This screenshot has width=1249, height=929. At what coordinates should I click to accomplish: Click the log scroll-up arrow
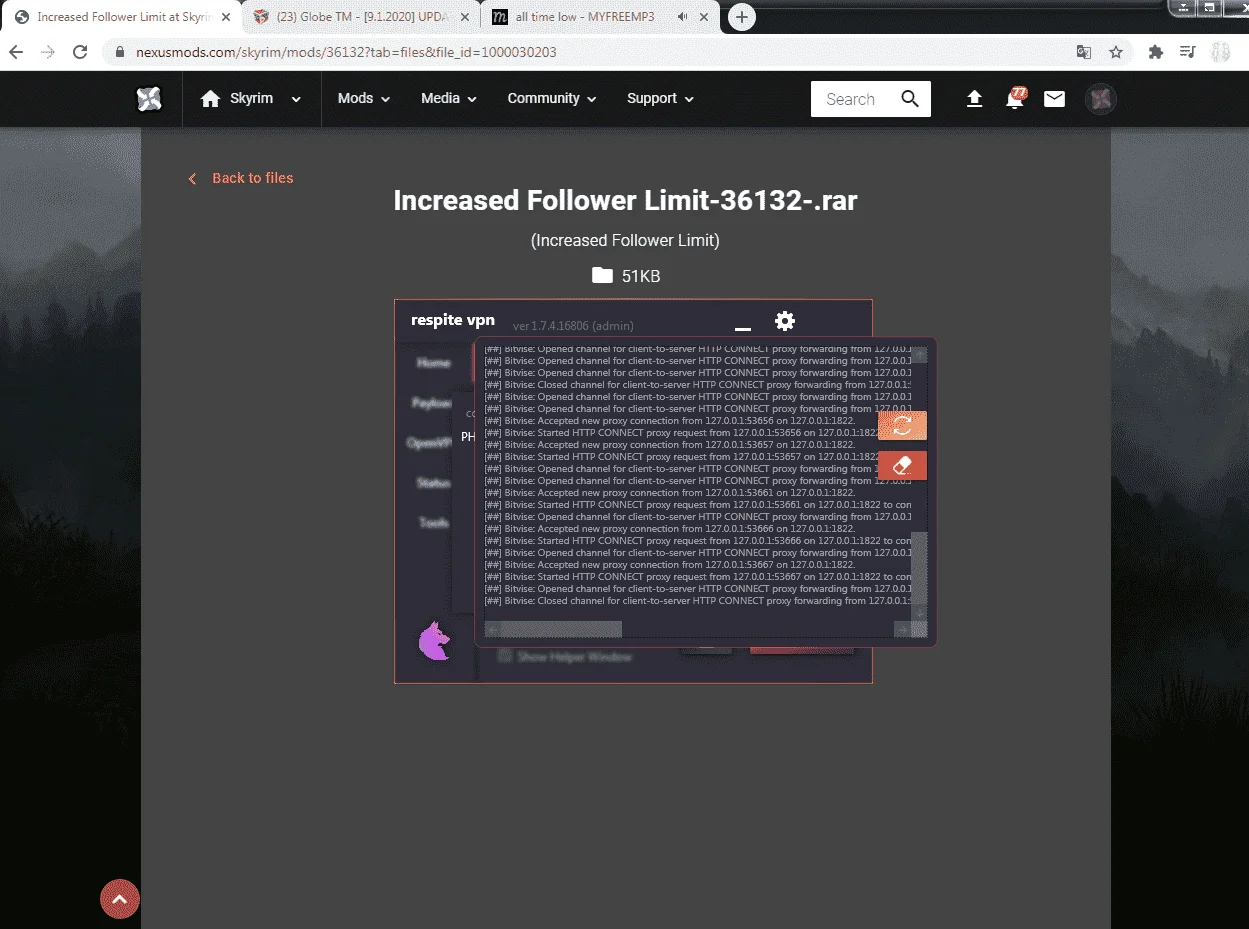(x=919, y=356)
